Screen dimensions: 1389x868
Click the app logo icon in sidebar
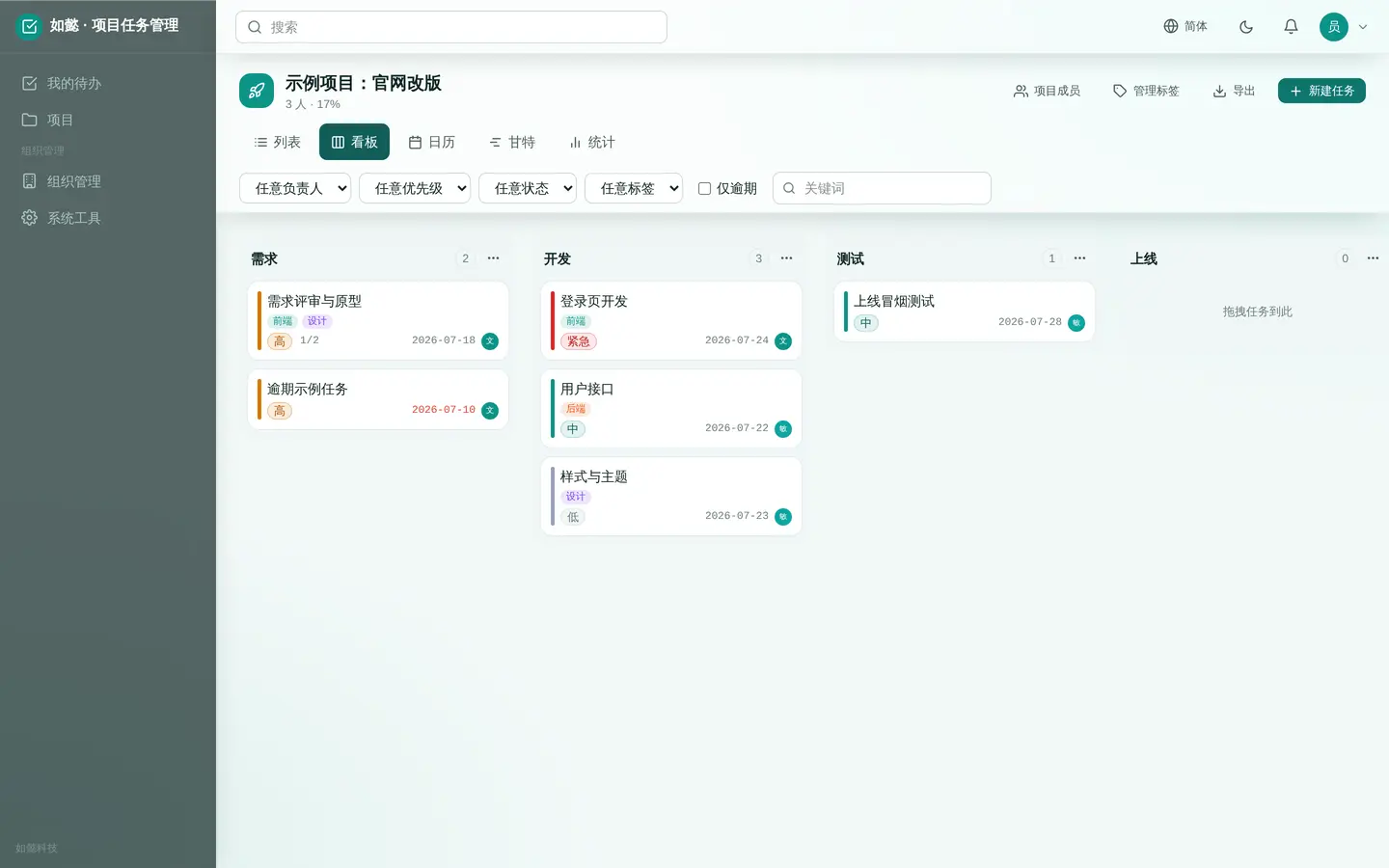(29, 26)
